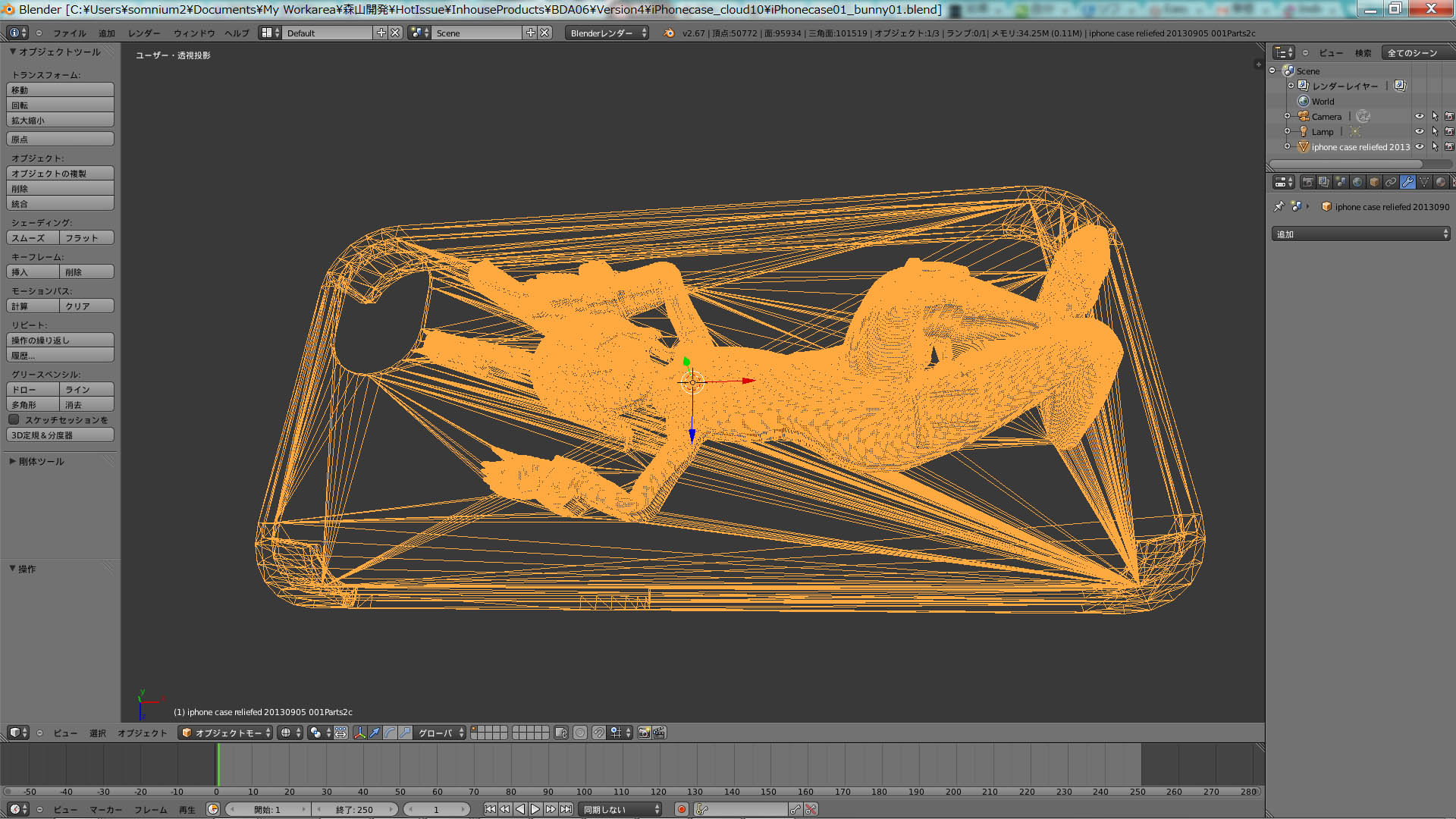Open Material properties tab sphere icon
The width and height of the screenshot is (1456, 819).
click(1441, 182)
